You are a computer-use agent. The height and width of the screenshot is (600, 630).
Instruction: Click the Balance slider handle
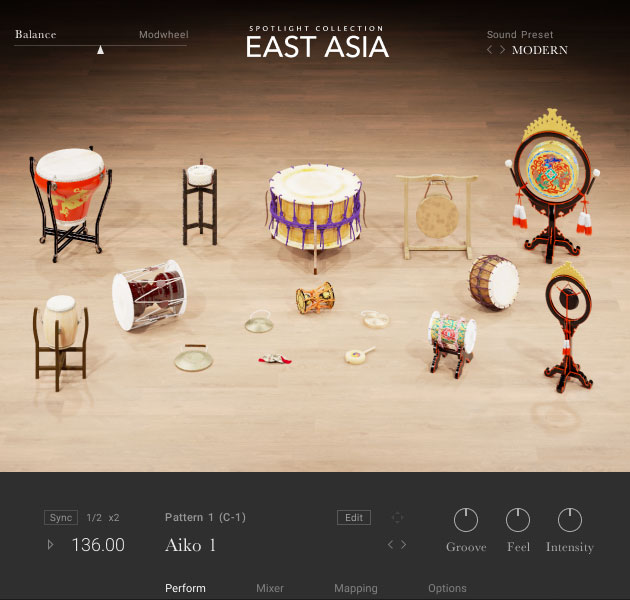pyautogui.click(x=100, y=50)
